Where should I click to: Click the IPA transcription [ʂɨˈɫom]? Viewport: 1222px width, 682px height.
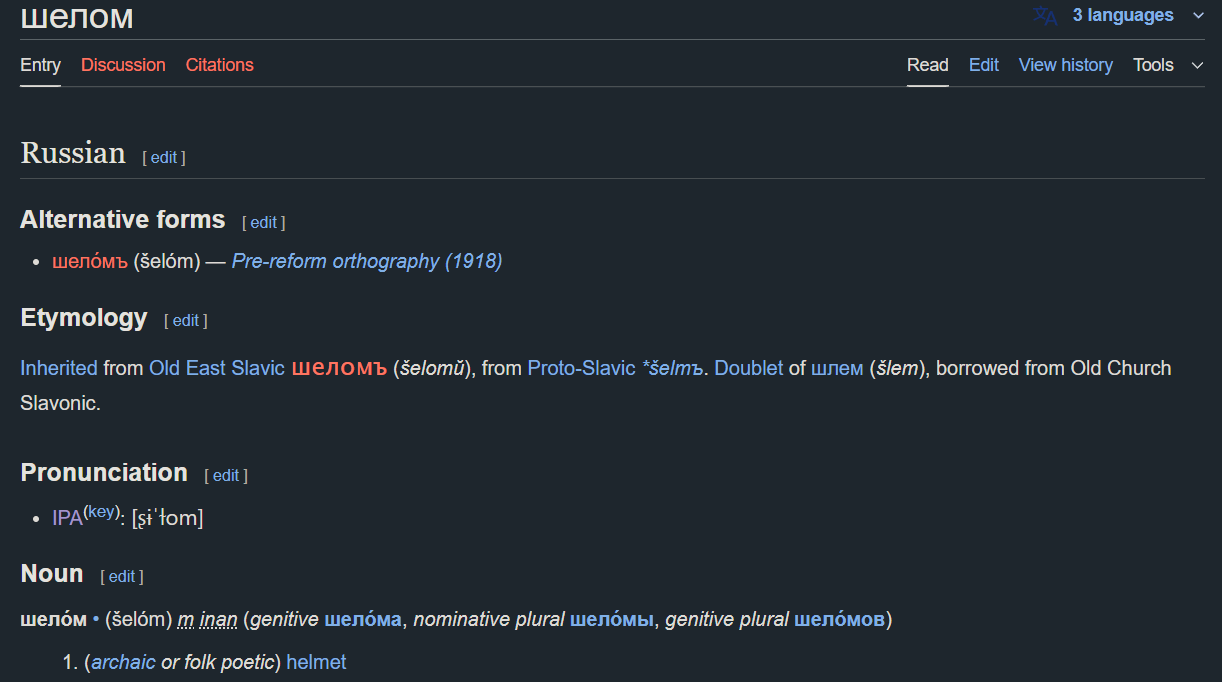167,518
